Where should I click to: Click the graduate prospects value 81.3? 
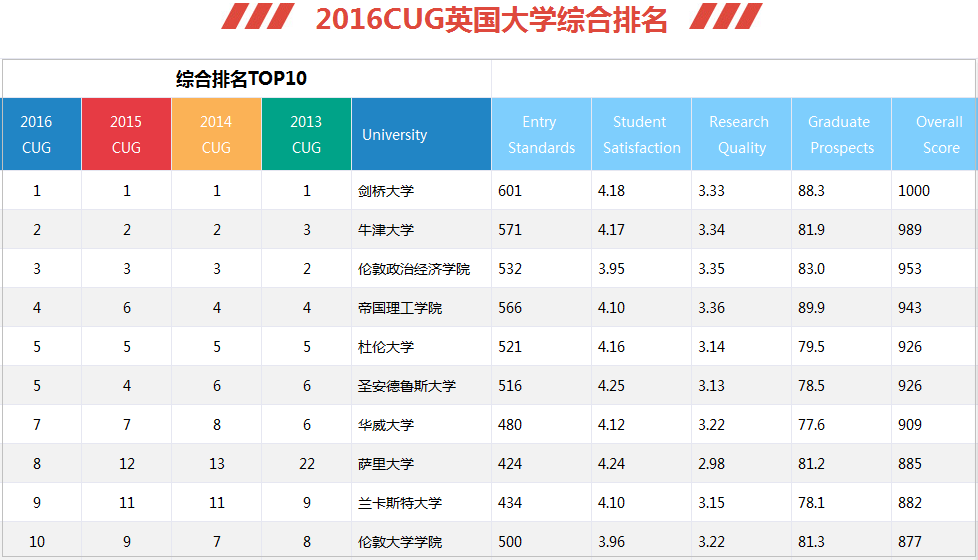pos(811,541)
